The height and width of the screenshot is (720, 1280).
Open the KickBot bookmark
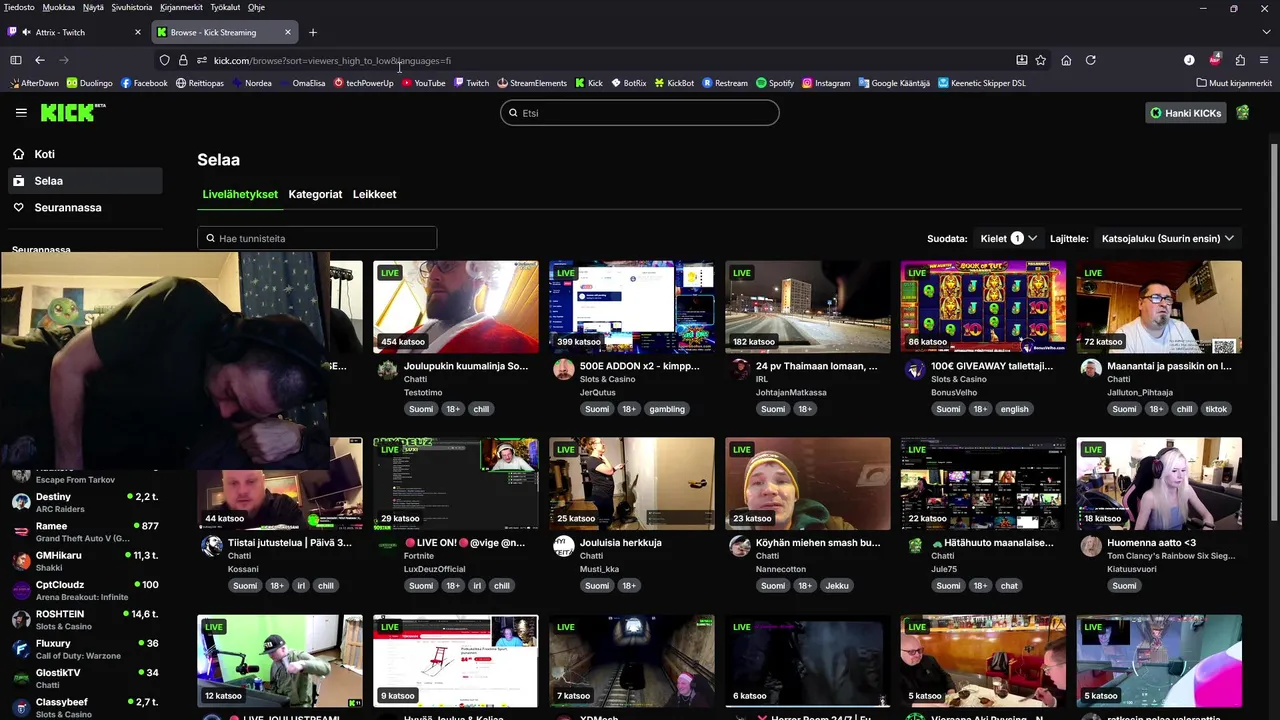[674, 83]
